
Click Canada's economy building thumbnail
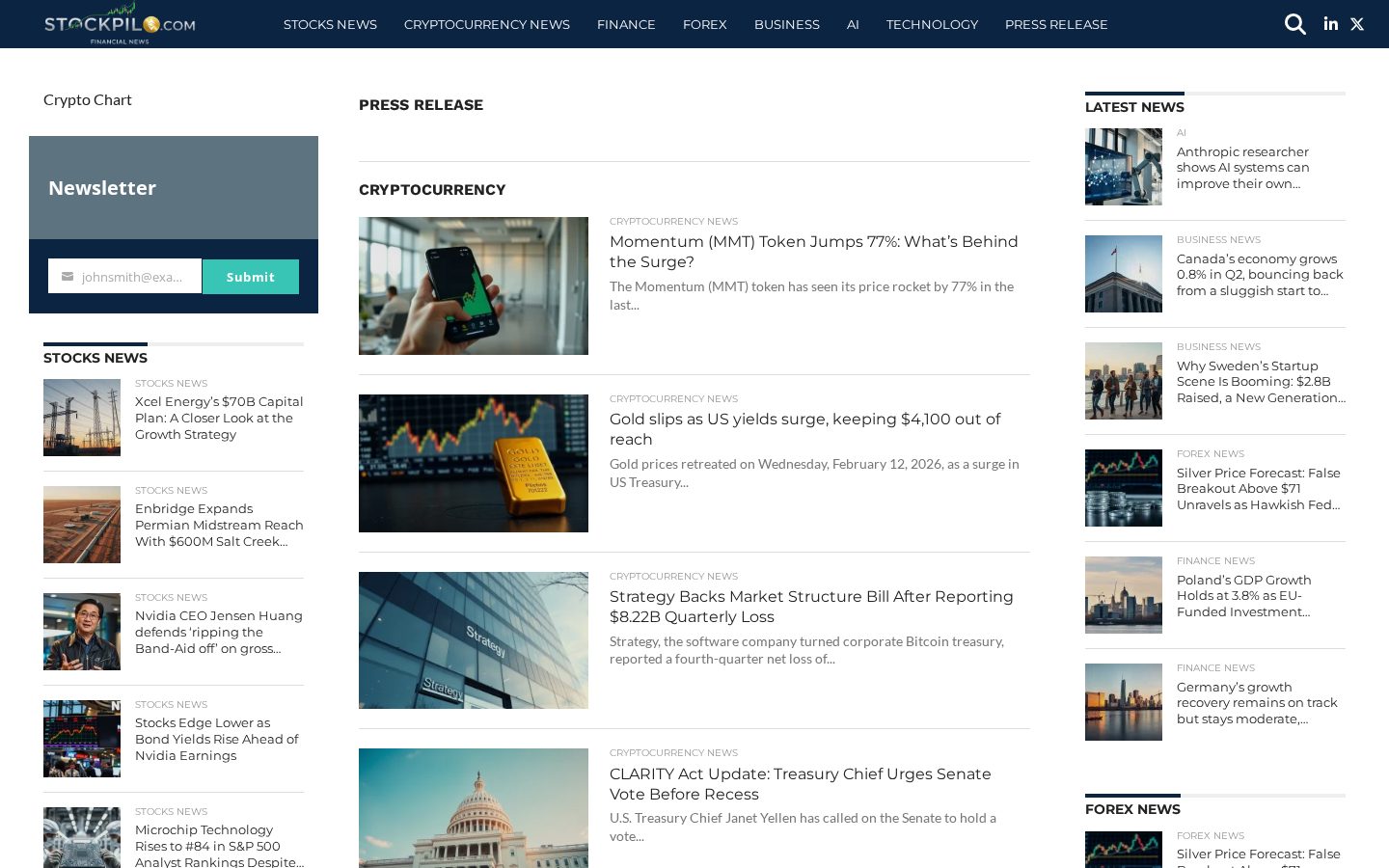click(x=1124, y=274)
